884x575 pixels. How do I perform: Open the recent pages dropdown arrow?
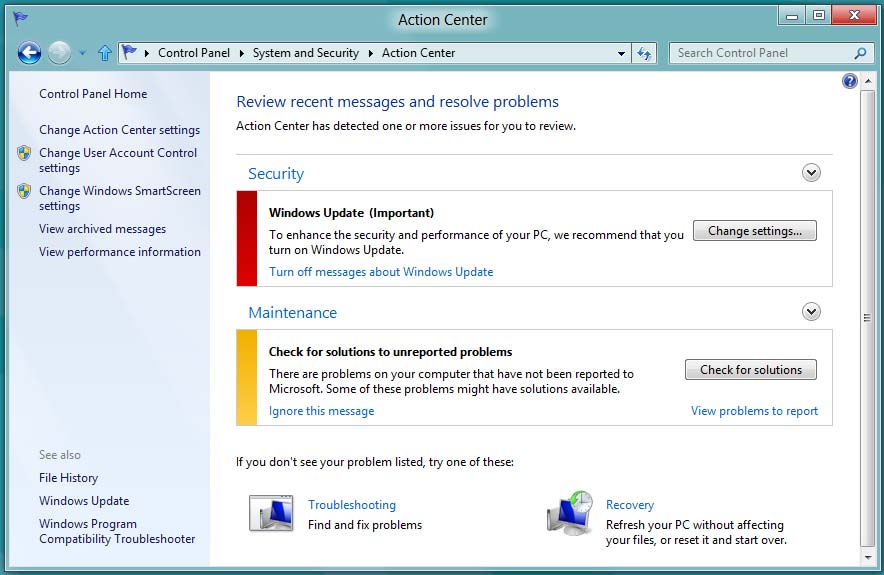82,53
